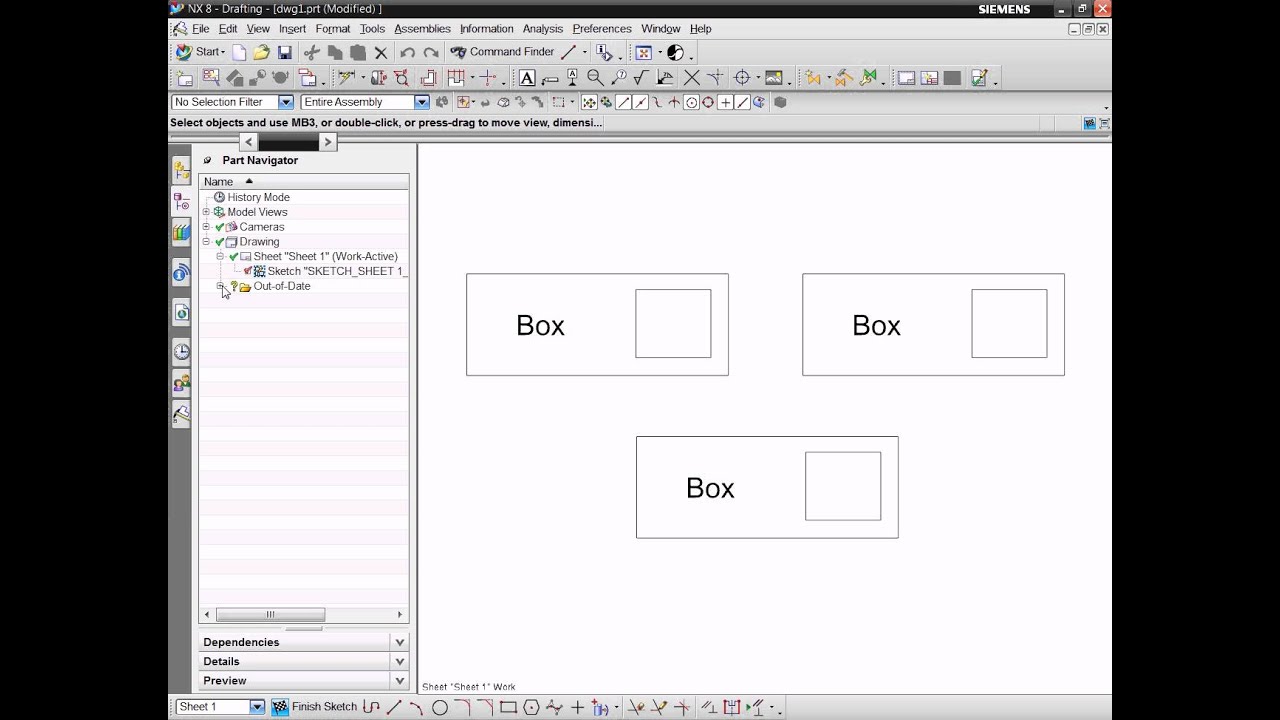Click the Finish Sketch button
1280x720 pixels.
[x=315, y=707]
